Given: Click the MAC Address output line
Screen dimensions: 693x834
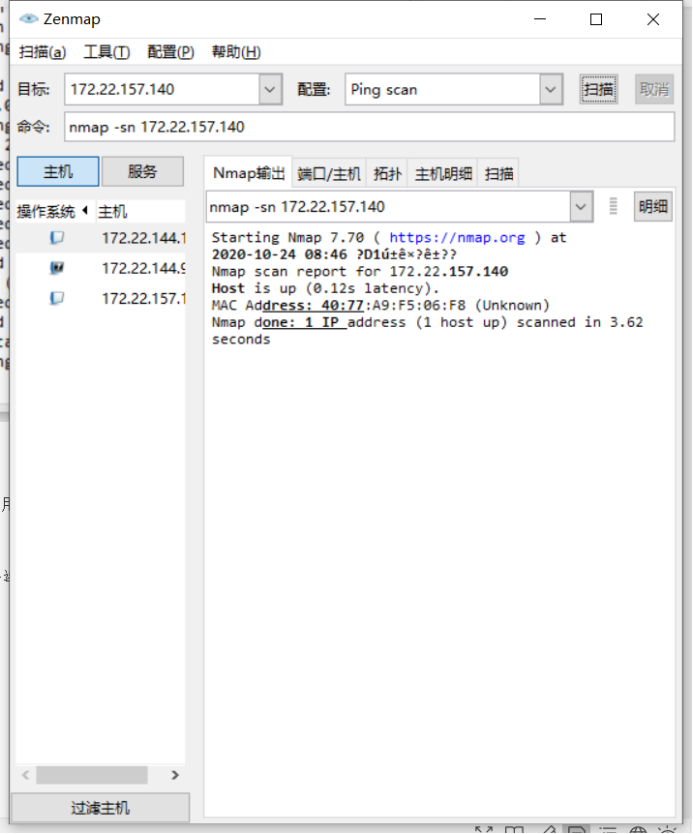Looking at the screenshot, I should [380, 305].
